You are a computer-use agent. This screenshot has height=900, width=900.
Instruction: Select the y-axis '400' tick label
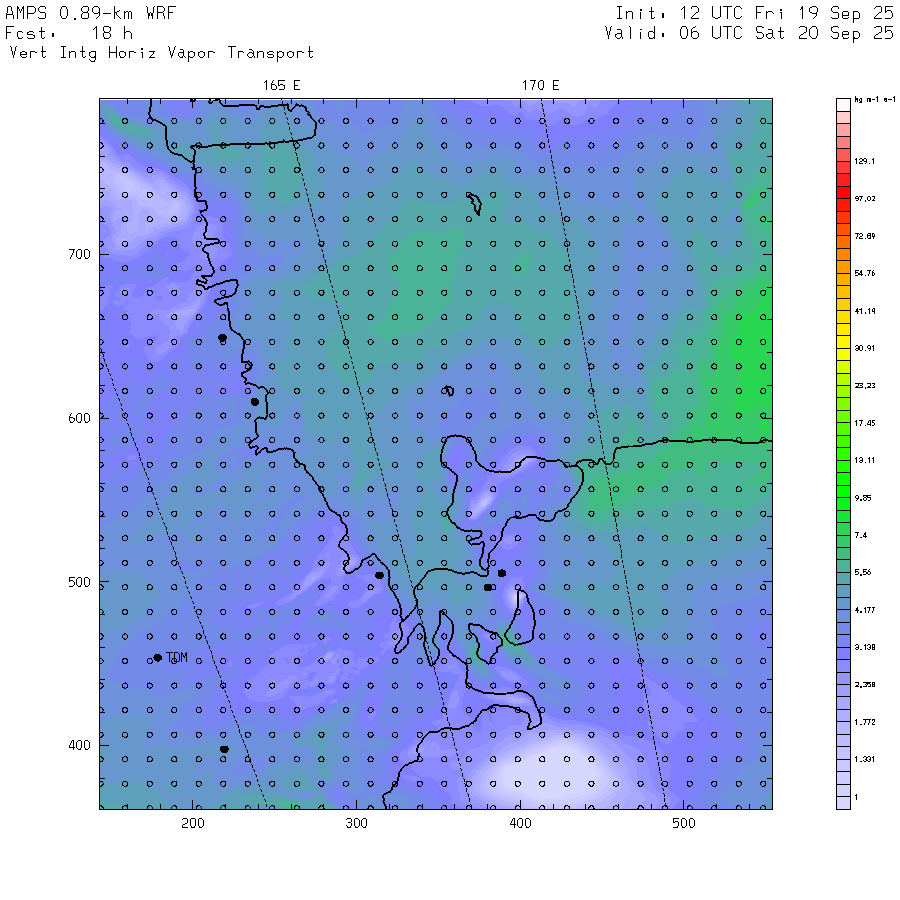point(79,746)
